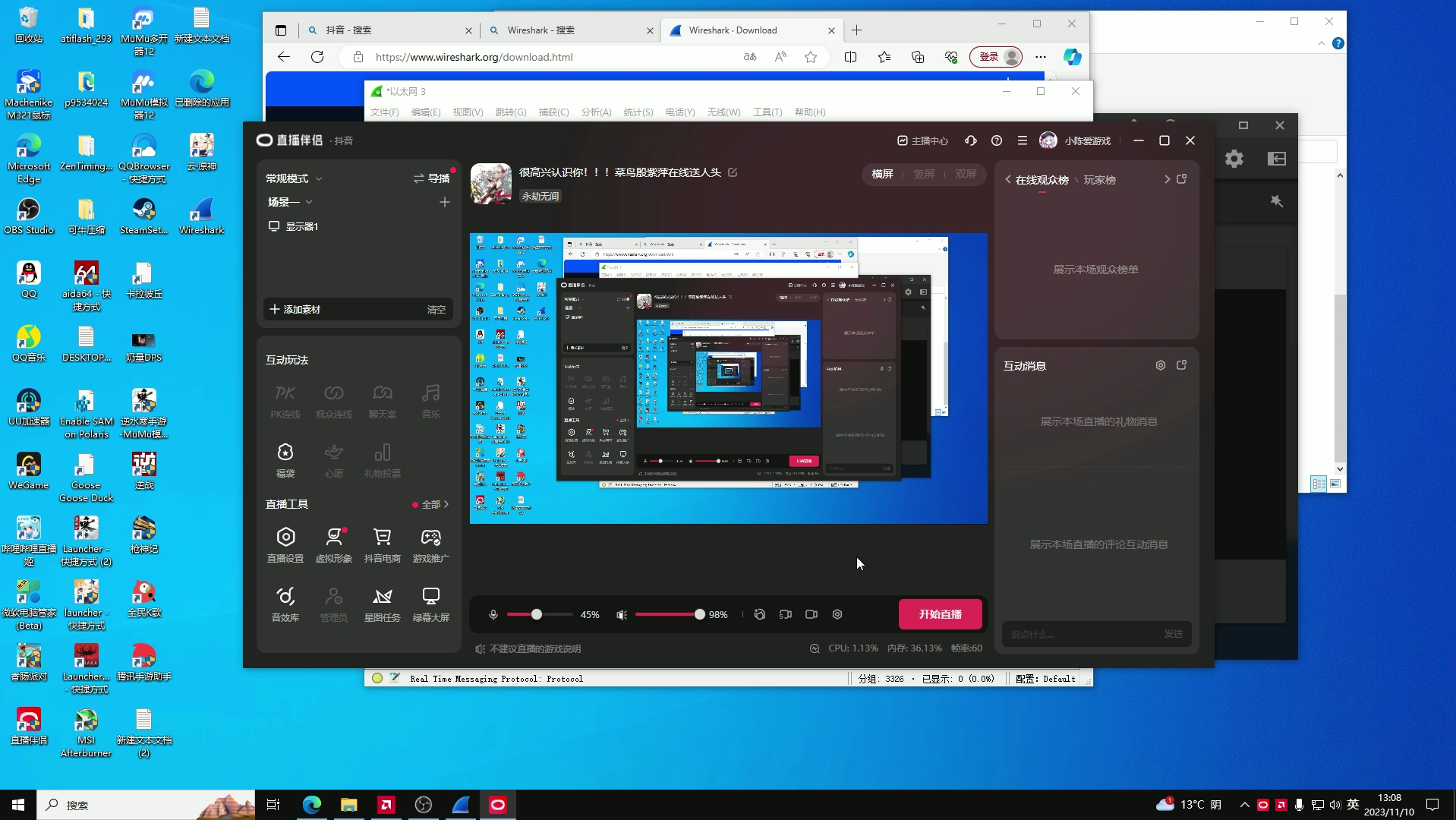Edit the live stream title pencil icon
The height and width of the screenshot is (820, 1456).
tap(733, 172)
